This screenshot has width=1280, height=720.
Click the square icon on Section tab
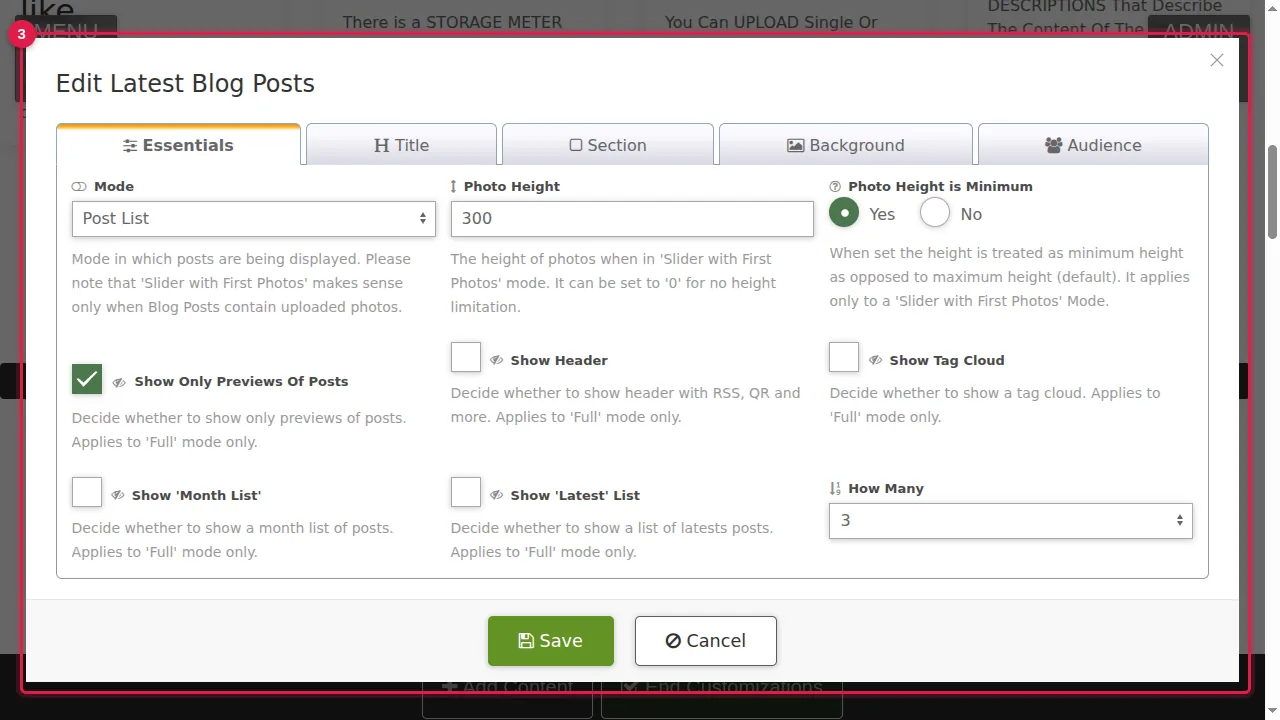coord(576,145)
